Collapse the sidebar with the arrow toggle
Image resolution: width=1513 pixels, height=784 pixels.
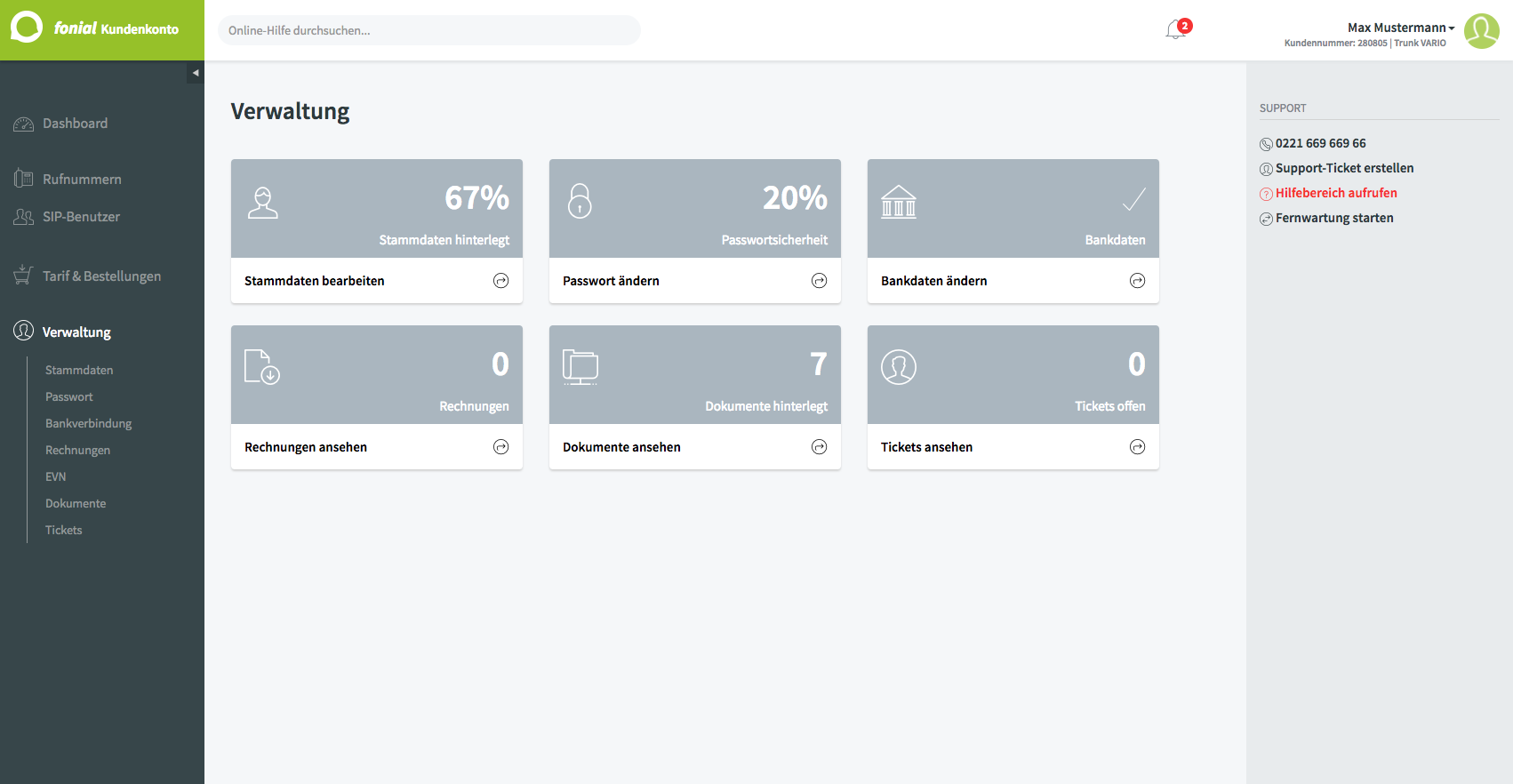(196, 73)
